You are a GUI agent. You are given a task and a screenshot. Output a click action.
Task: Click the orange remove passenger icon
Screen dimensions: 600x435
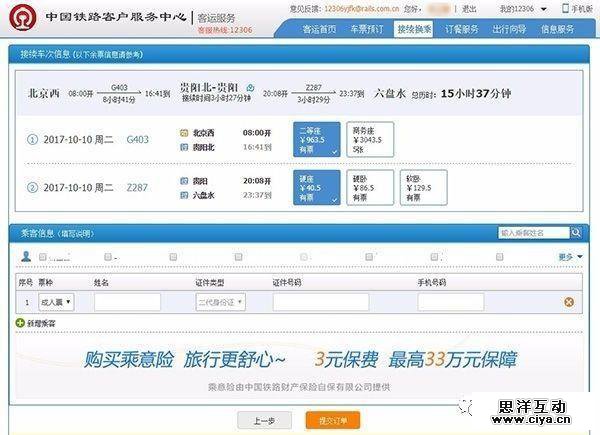569,302
